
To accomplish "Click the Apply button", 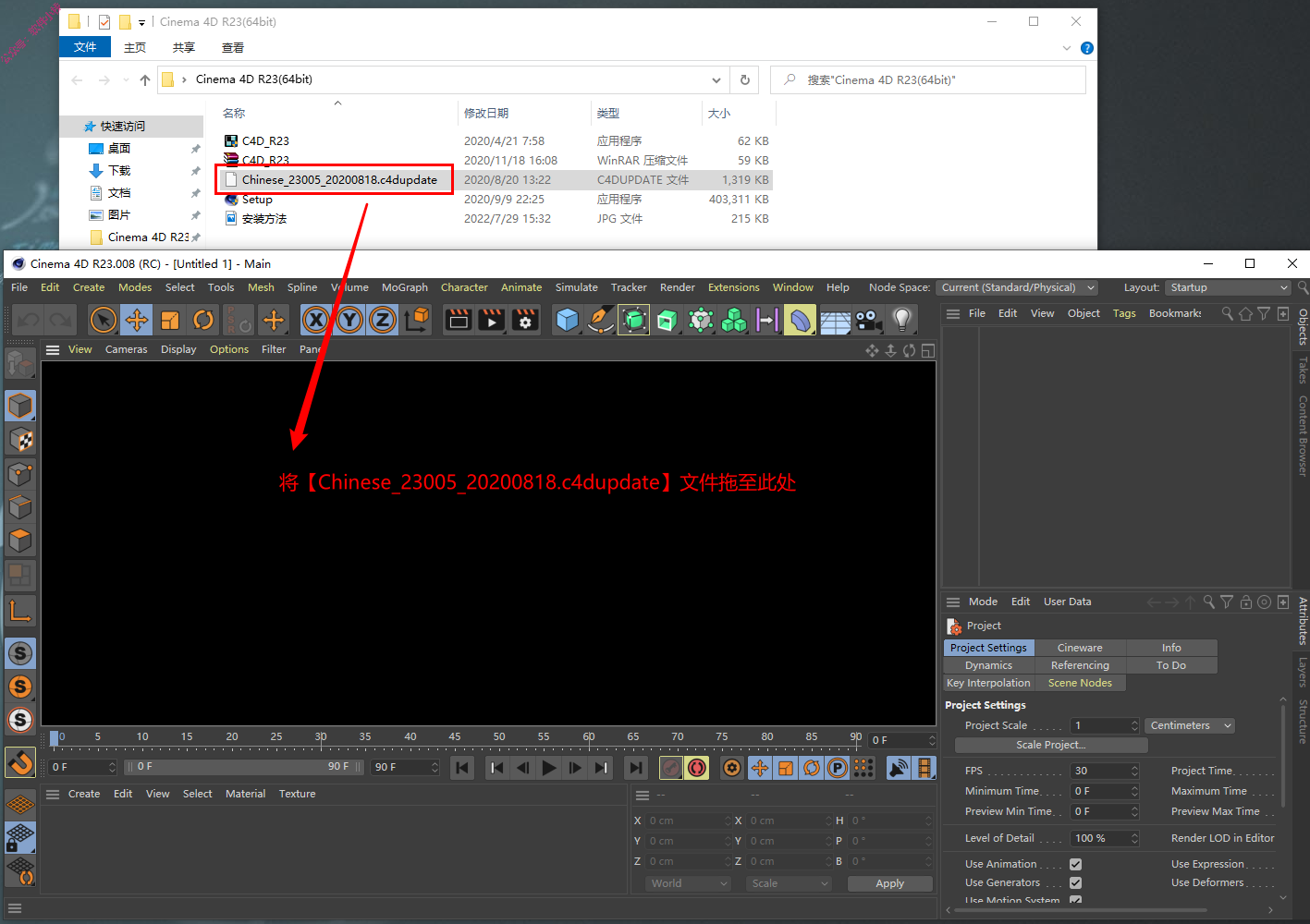I will point(889,883).
